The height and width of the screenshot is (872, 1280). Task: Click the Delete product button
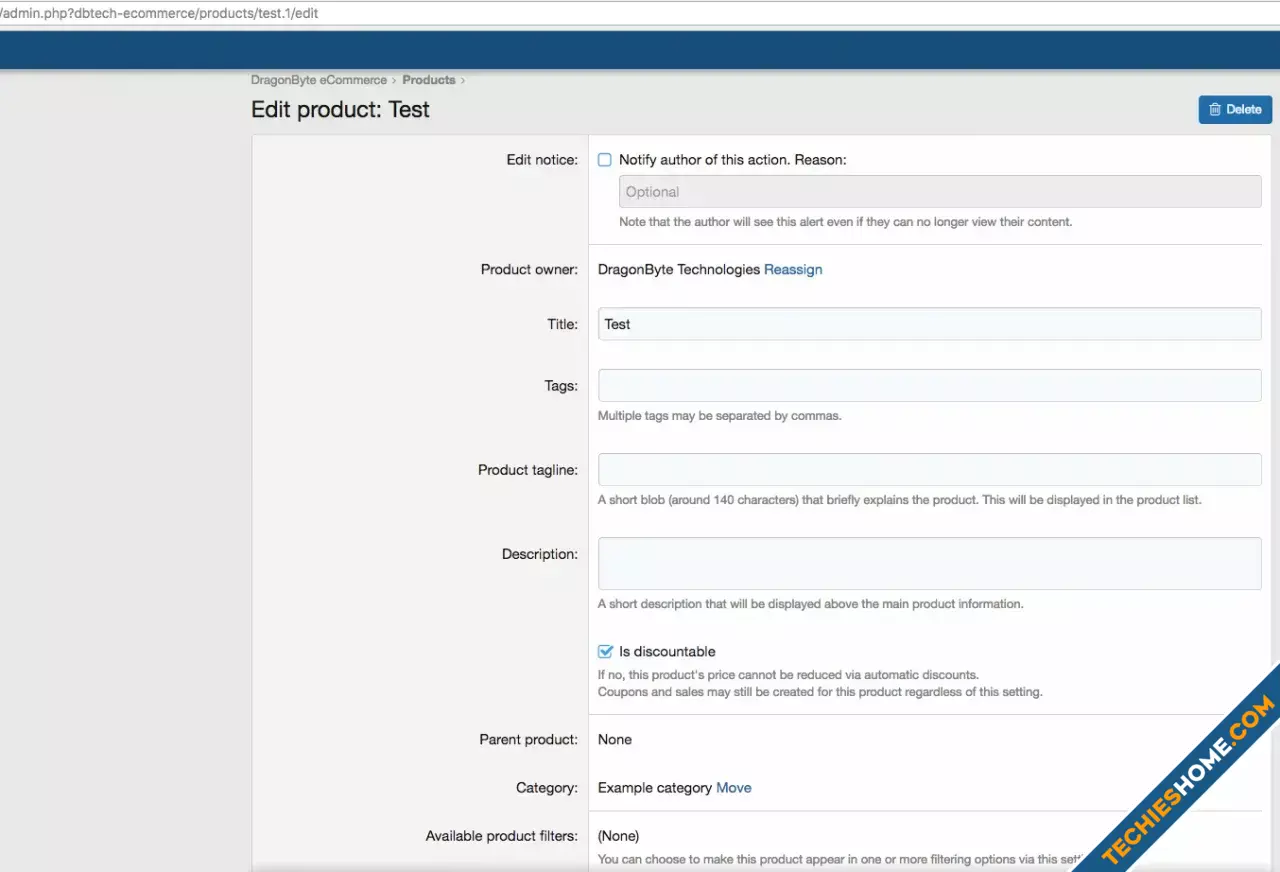[1235, 110]
